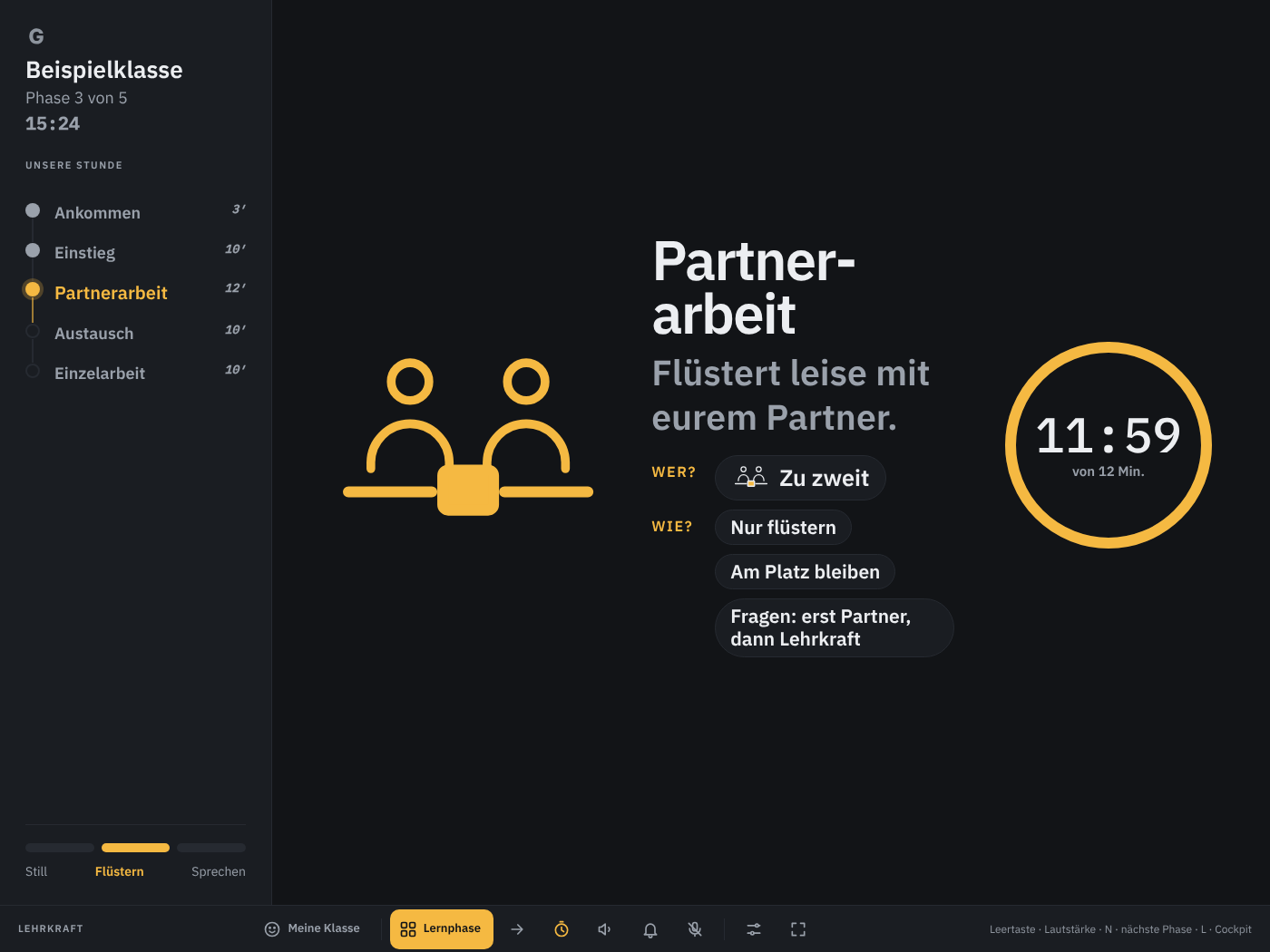Click the volume speaker icon
The image size is (1270, 952).
(605, 929)
